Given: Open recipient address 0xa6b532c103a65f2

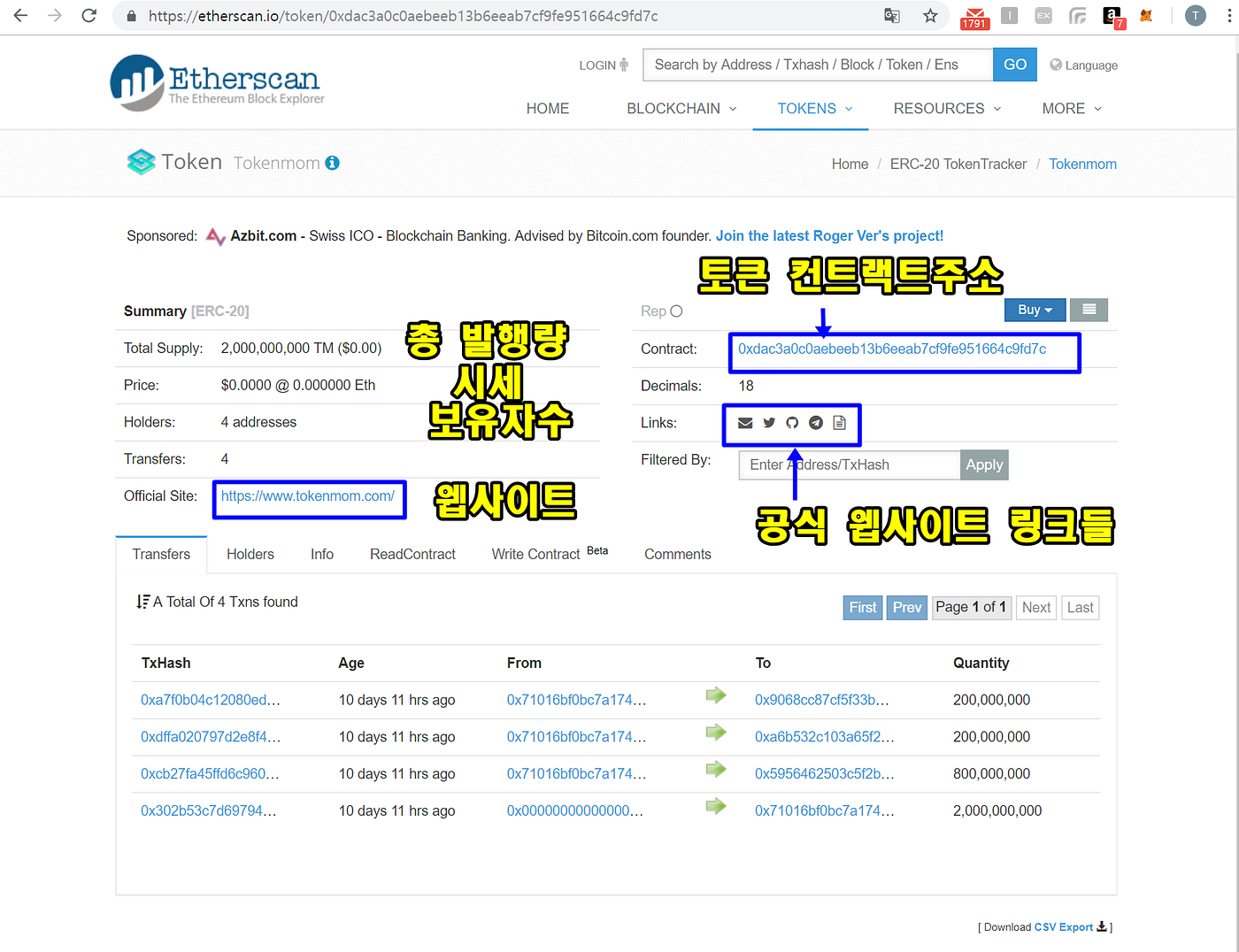Looking at the screenshot, I should (x=825, y=737).
